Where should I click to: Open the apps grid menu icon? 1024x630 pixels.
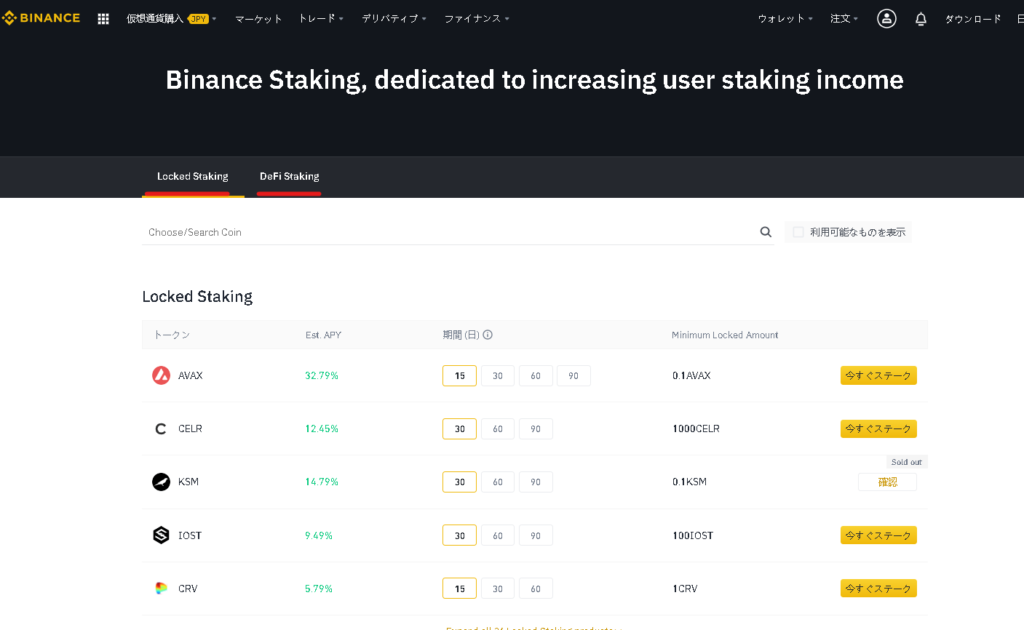(103, 19)
